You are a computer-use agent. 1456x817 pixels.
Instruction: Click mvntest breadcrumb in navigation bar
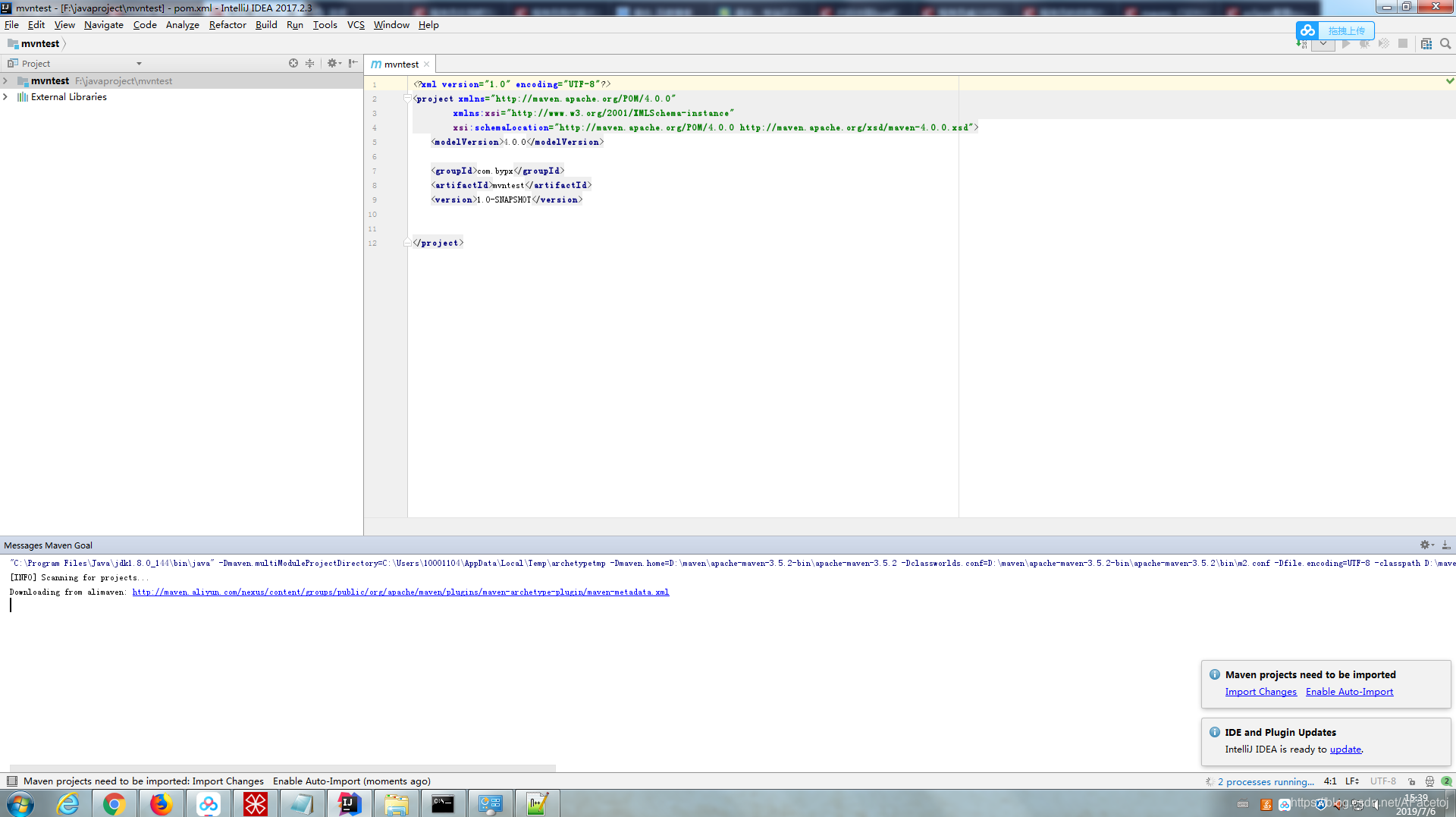pyautogui.click(x=40, y=43)
